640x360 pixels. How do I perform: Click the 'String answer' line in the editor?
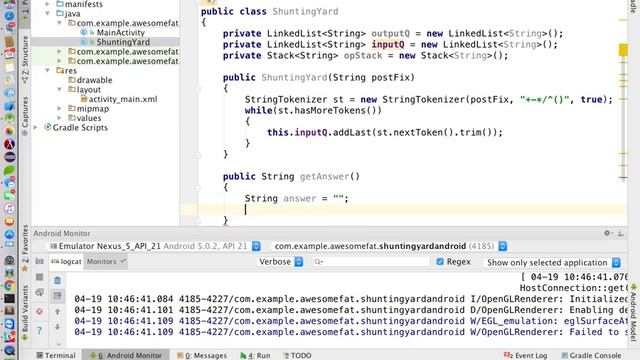click(297, 199)
